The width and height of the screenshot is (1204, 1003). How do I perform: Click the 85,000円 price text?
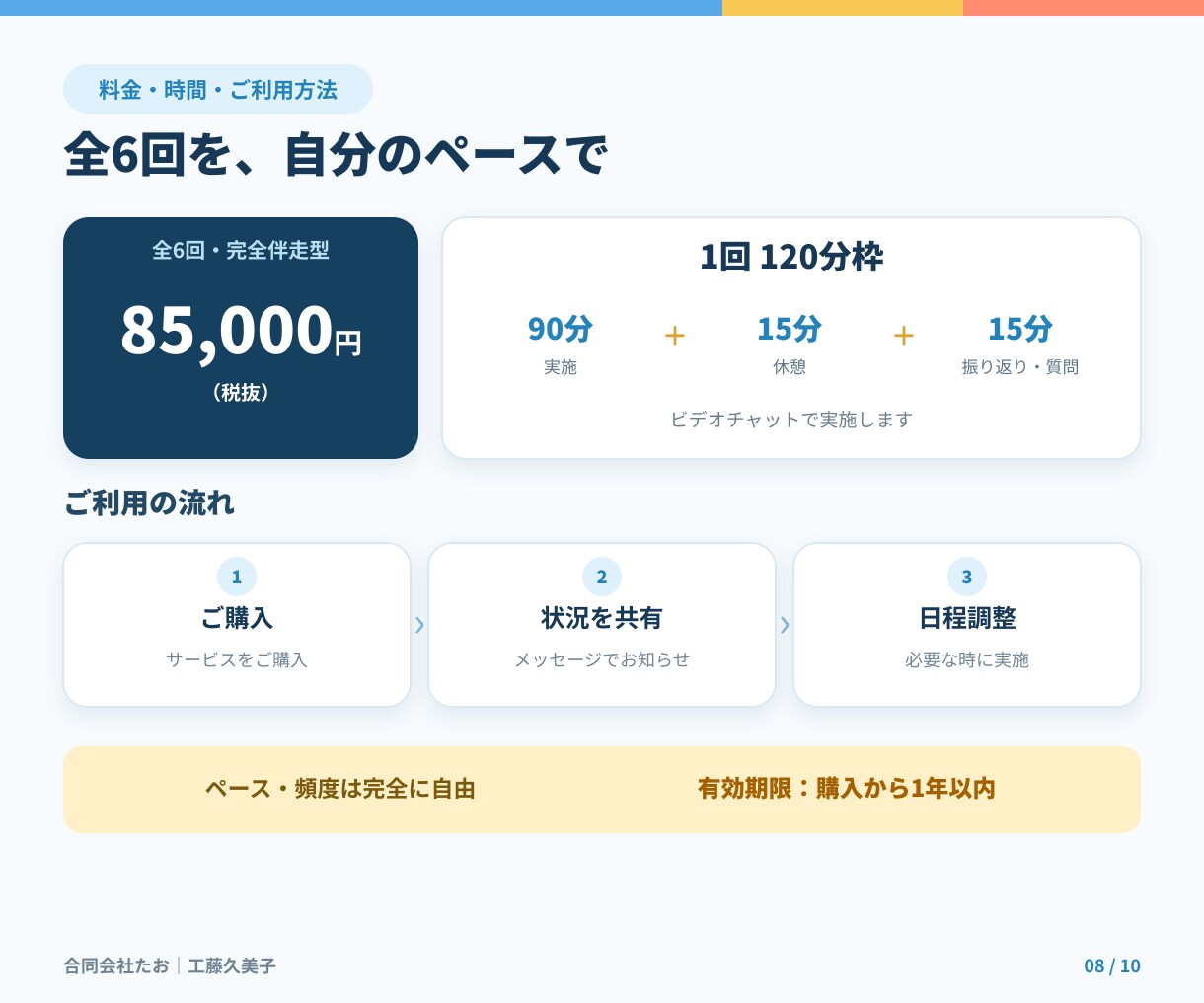pos(241,331)
